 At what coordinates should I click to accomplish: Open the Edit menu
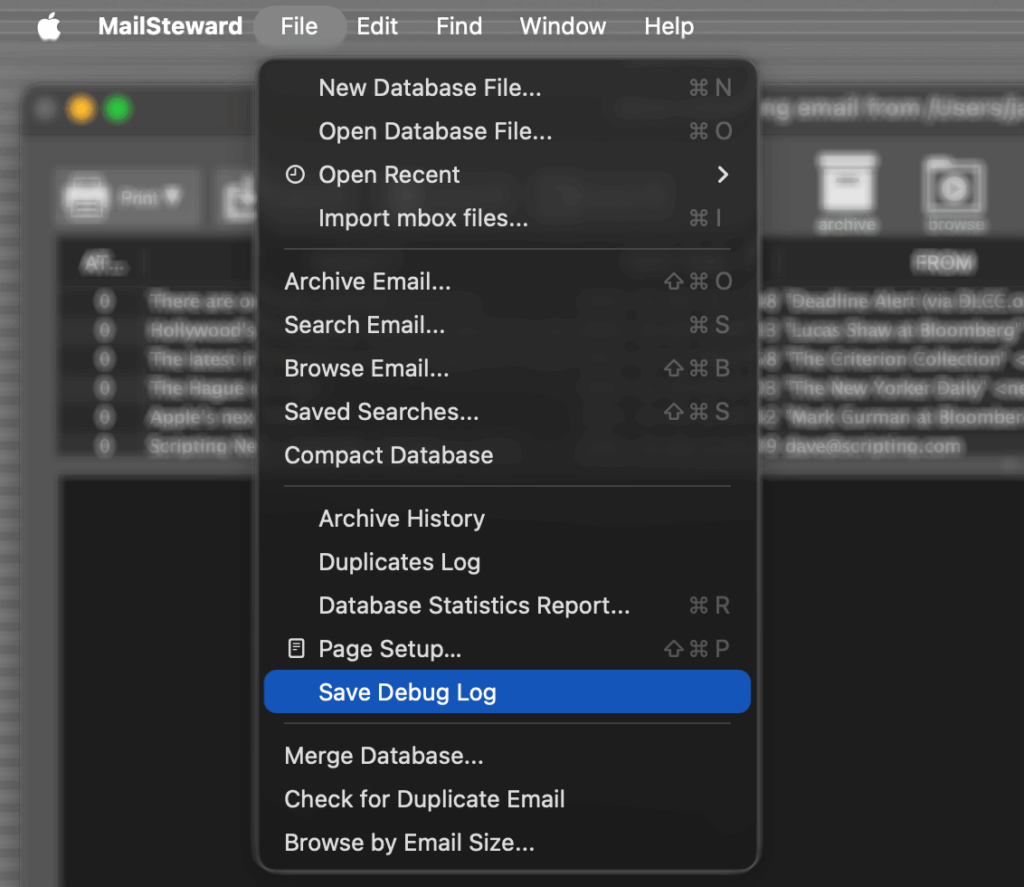(377, 26)
